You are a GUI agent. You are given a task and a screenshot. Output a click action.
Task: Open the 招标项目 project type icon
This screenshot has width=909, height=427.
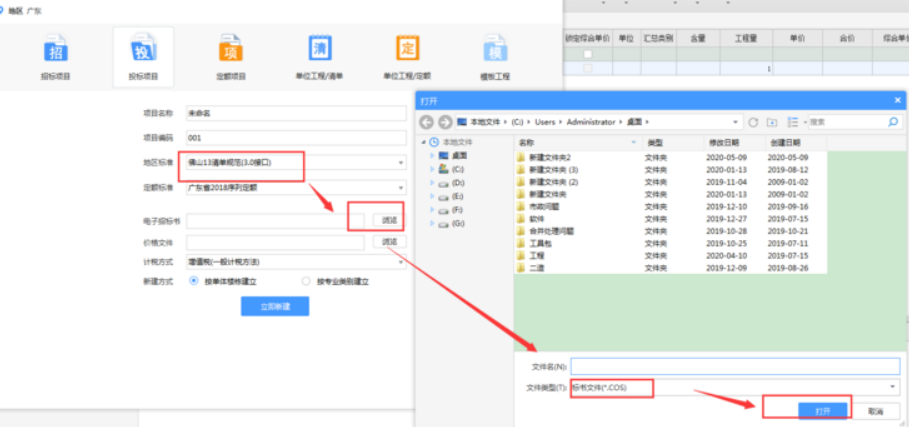point(55,51)
